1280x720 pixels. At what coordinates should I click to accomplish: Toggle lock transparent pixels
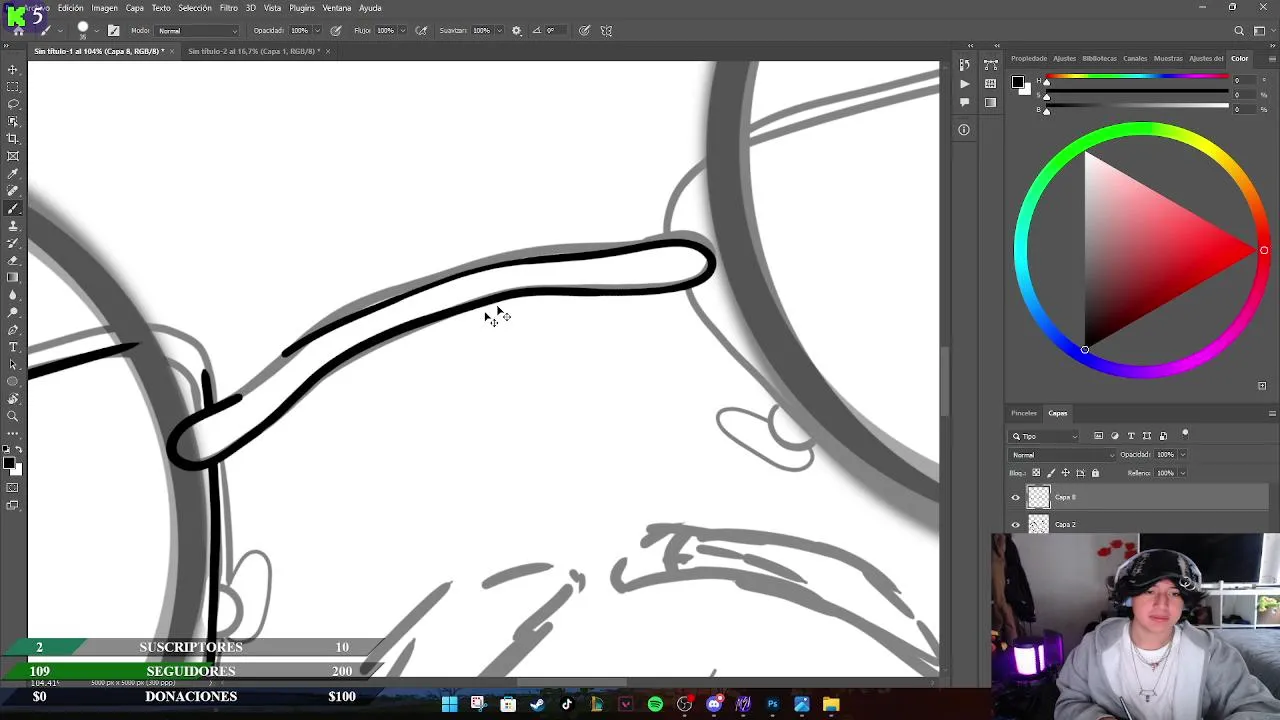tap(1036, 473)
